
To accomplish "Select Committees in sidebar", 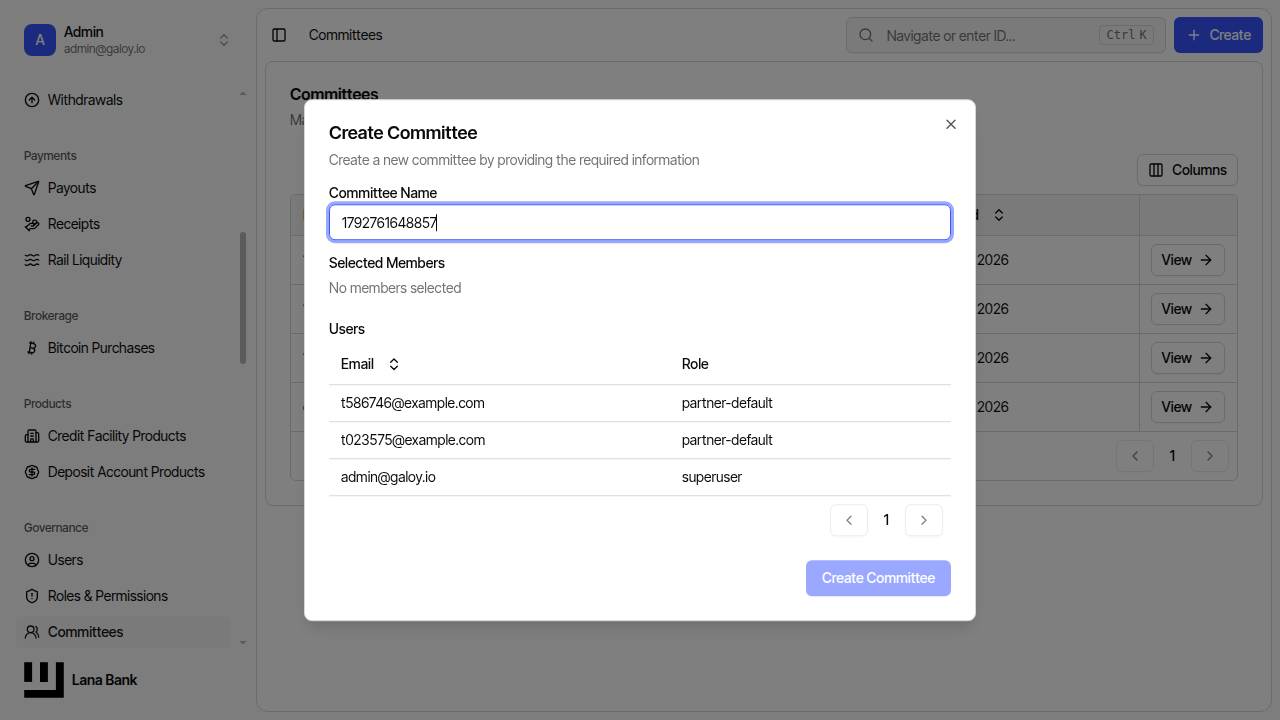I will click(124, 632).
